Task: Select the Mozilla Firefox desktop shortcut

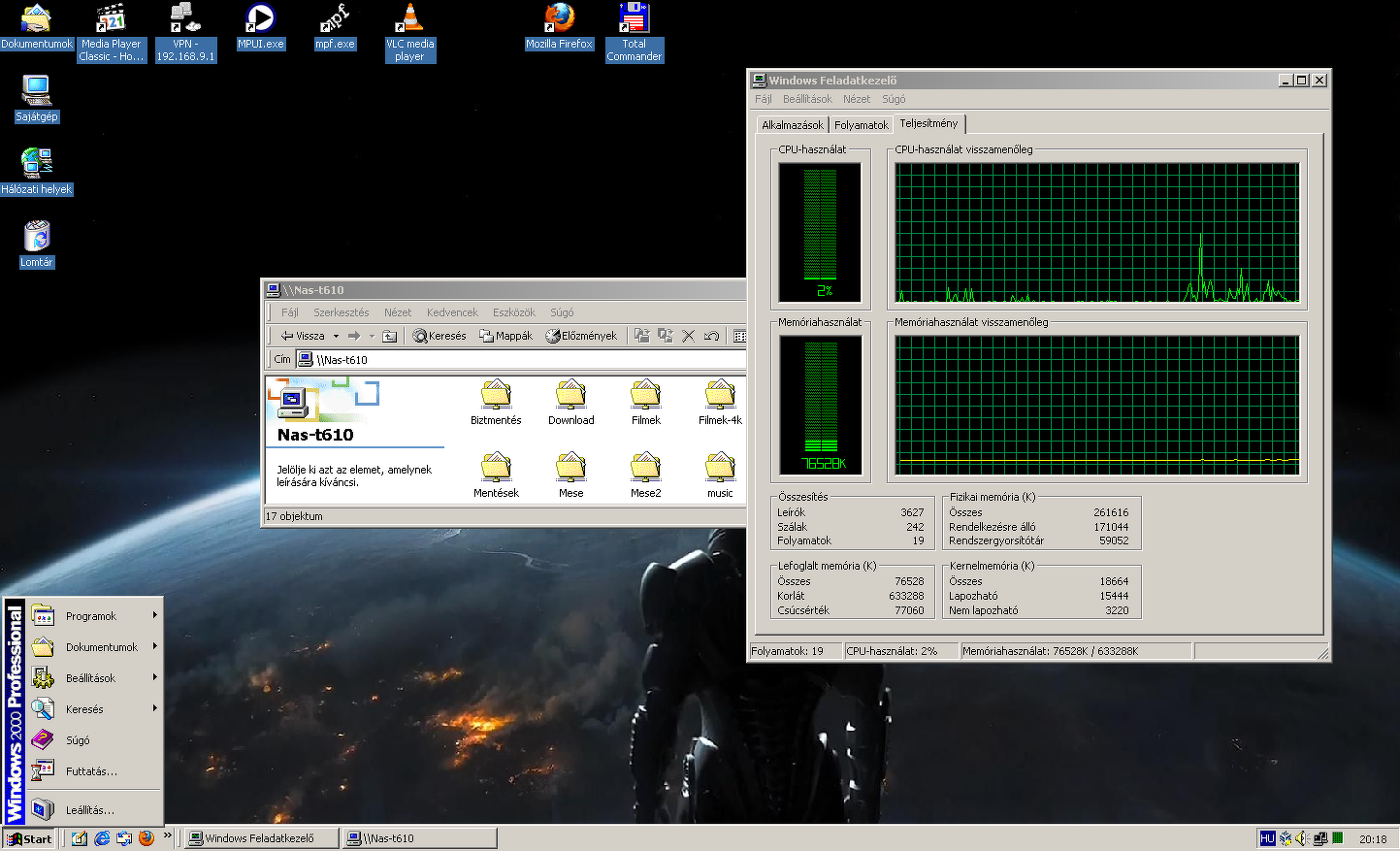Action: click(x=559, y=26)
